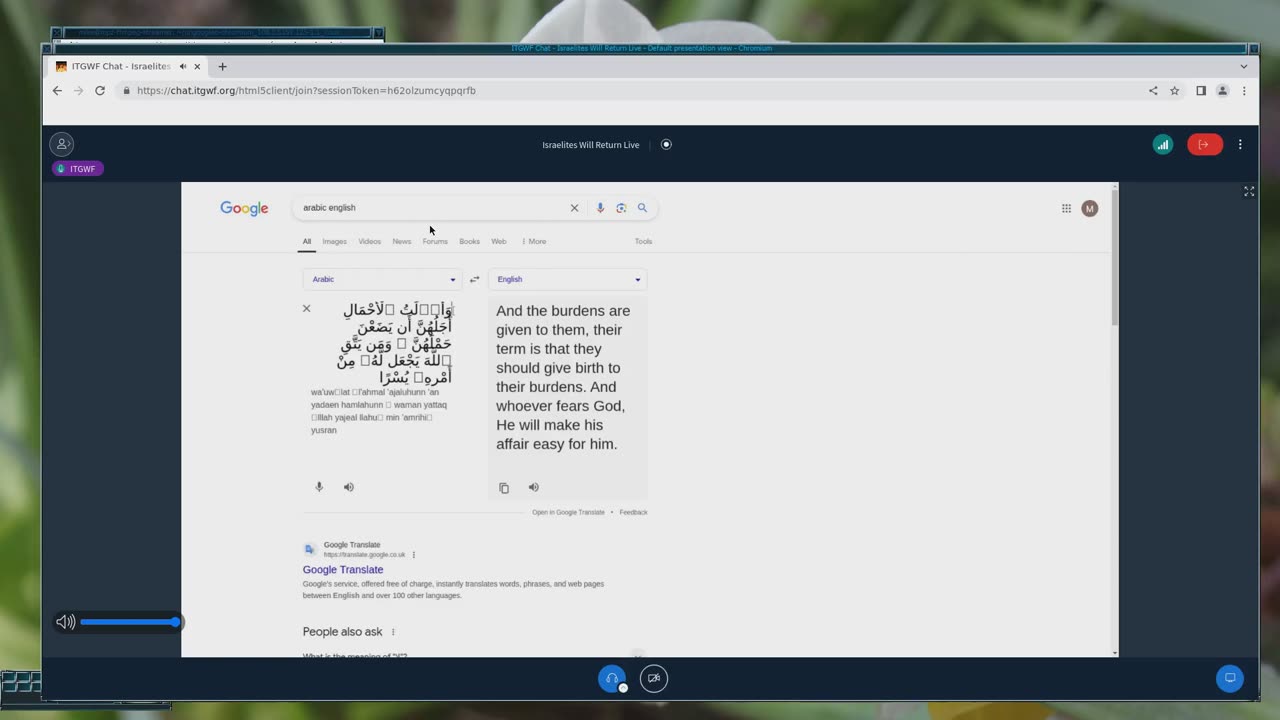Mute the volume speaker icon
Viewport: 1280px width, 720px height.
coord(65,622)
